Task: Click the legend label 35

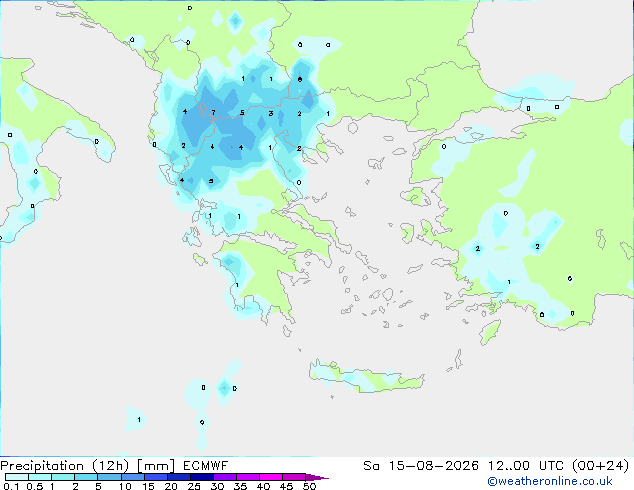Action: (x=240, y=486)
